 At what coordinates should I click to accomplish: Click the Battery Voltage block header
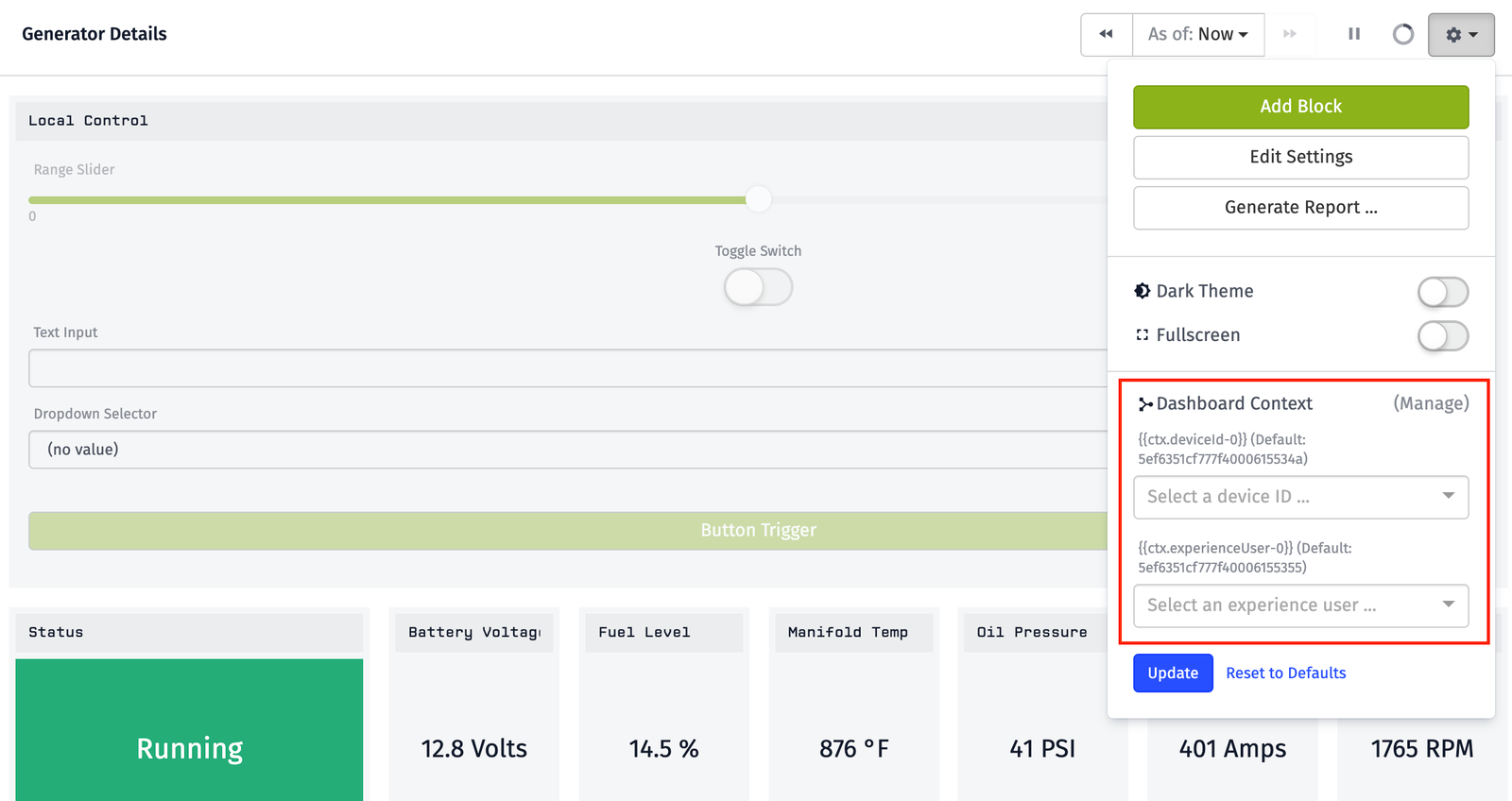(x=473, y=633)
